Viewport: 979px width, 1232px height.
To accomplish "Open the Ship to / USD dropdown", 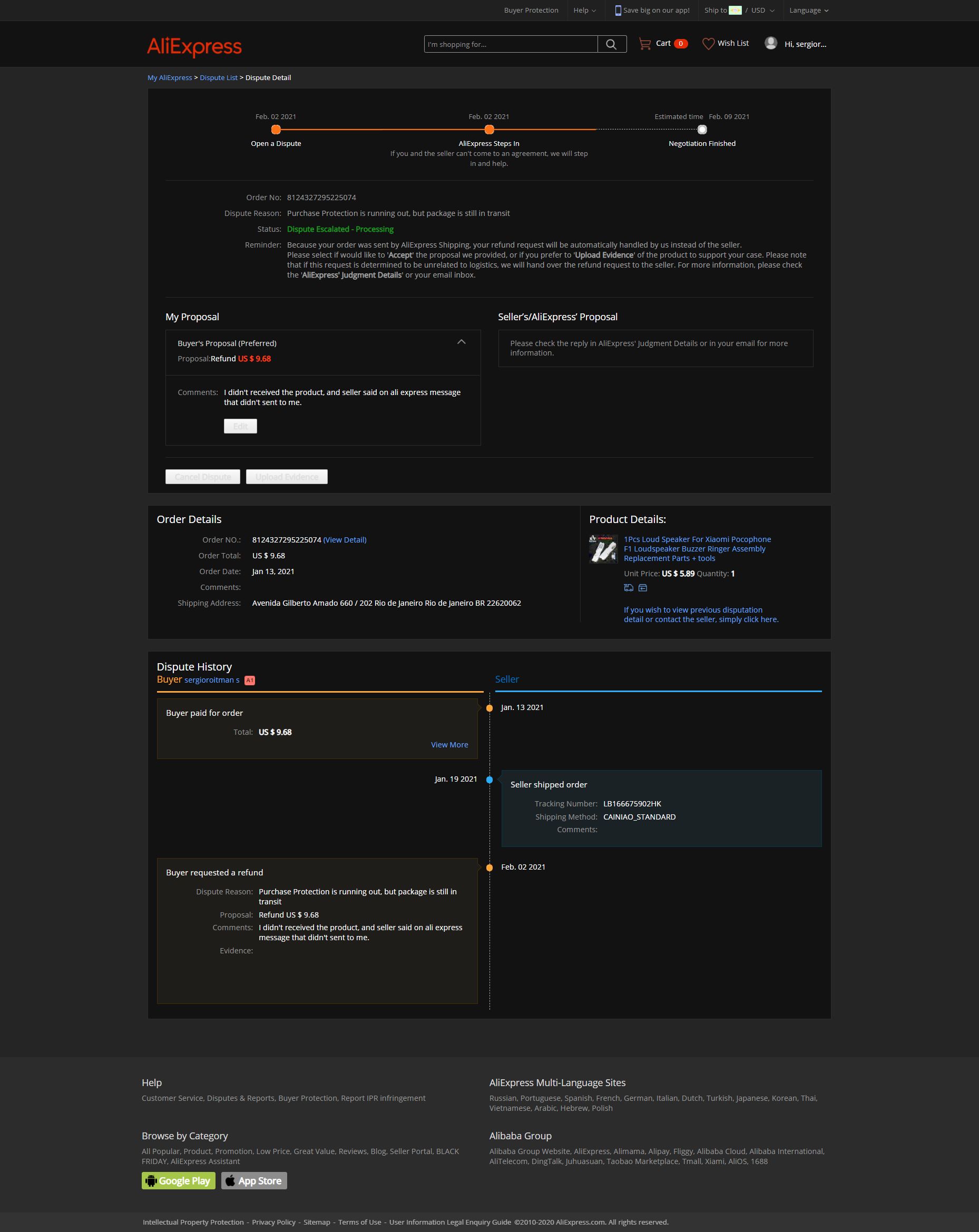I will pos(740,11).
